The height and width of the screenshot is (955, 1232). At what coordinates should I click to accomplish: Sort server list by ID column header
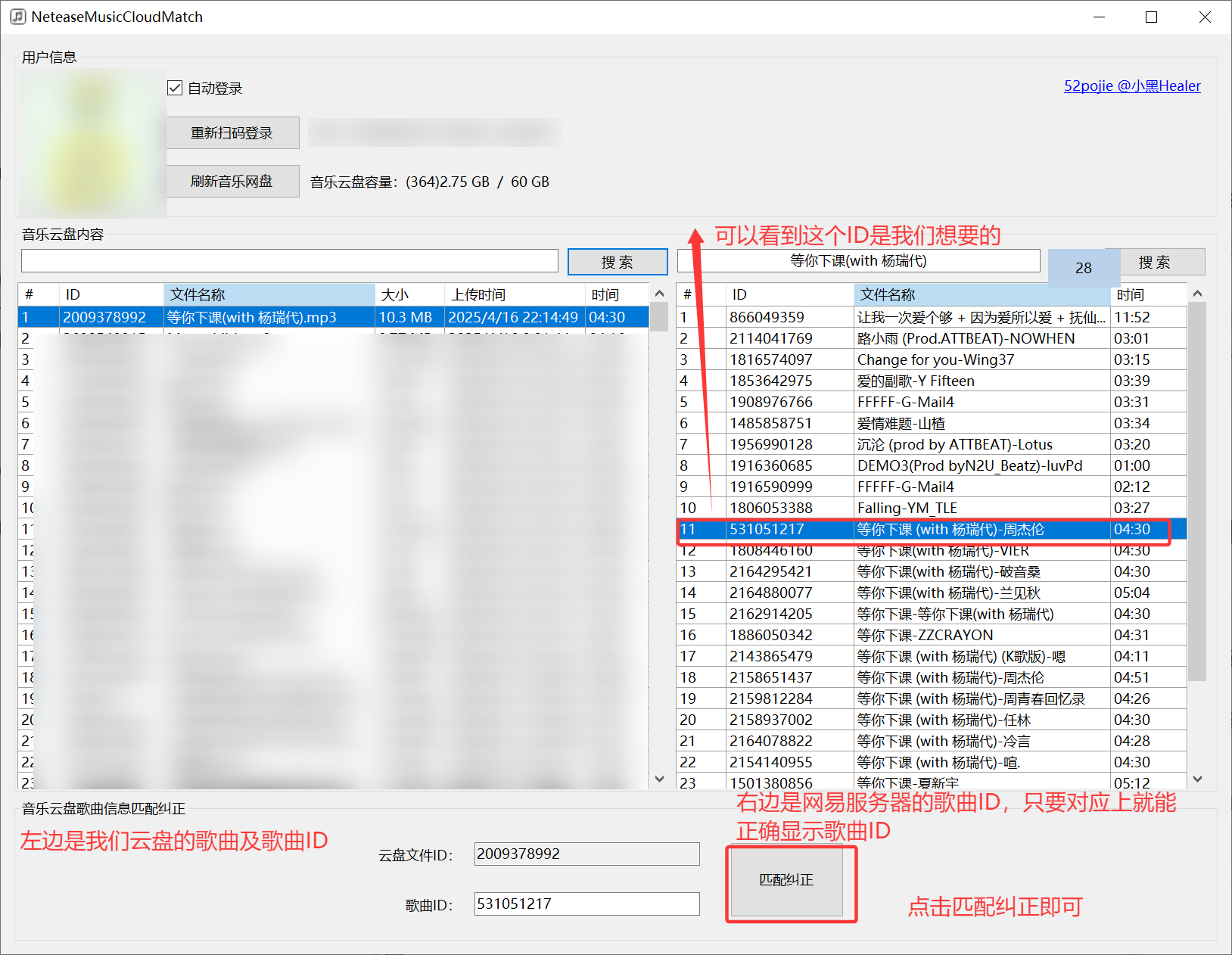[790, 294]
